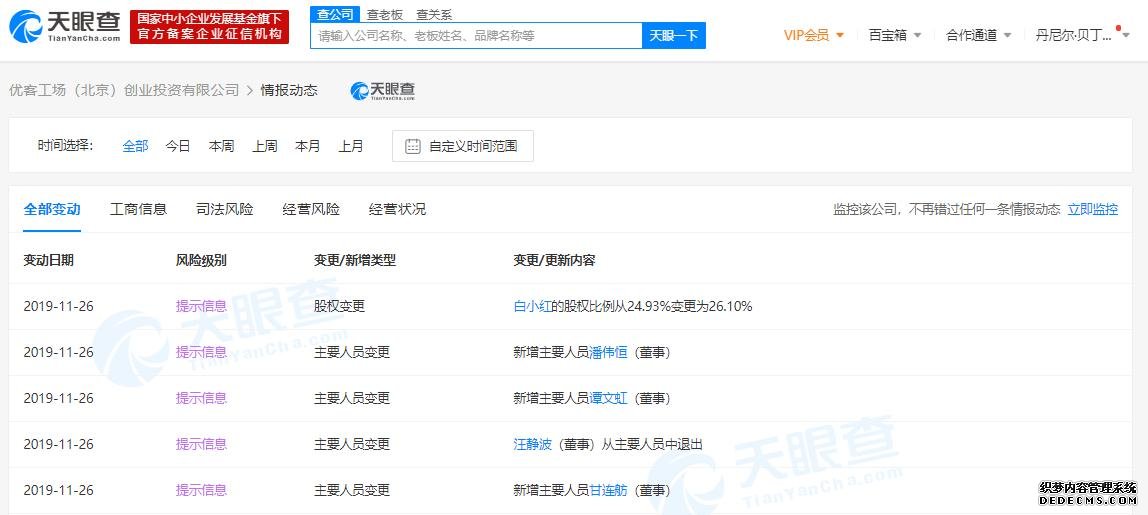Focus the company name search field
Viewport: 1148px width, 515px height.
(477, 35)
